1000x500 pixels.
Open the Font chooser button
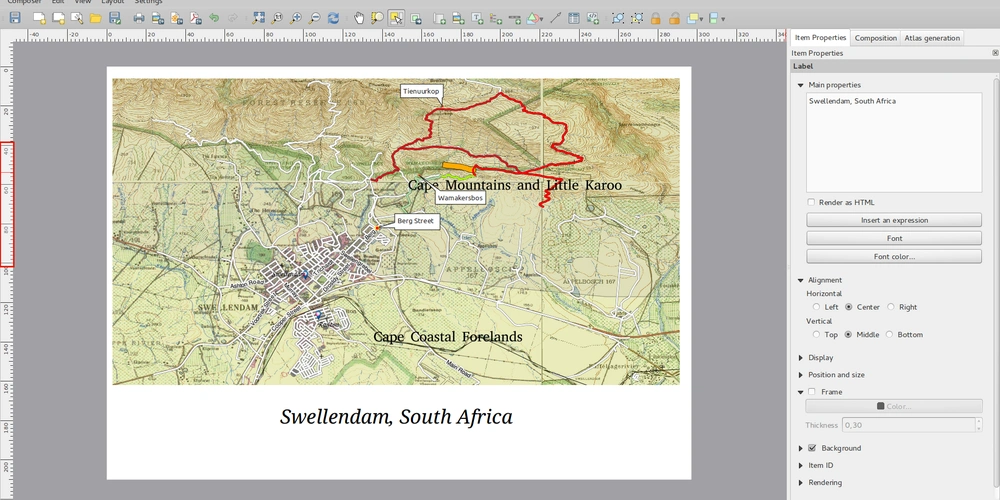(x=894, y=238)
